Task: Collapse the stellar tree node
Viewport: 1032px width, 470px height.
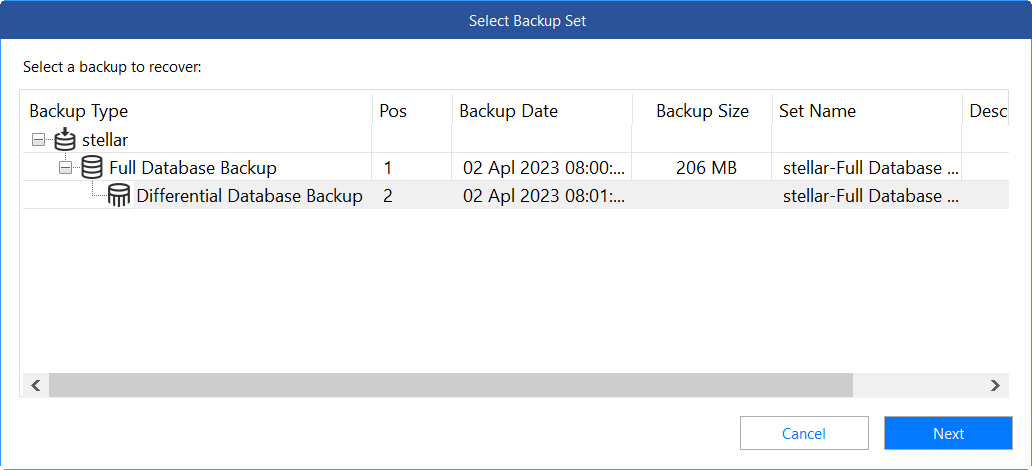Action: pyautogui.click(x=38, y=140)
